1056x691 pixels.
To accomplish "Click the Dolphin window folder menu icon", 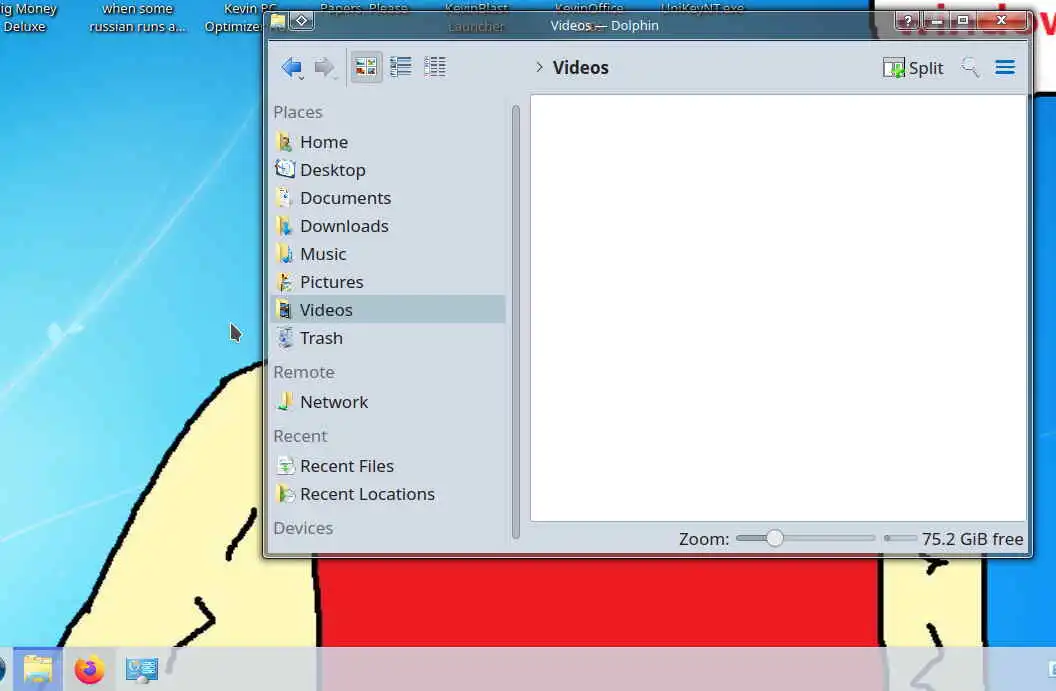I will pos(278,21).
